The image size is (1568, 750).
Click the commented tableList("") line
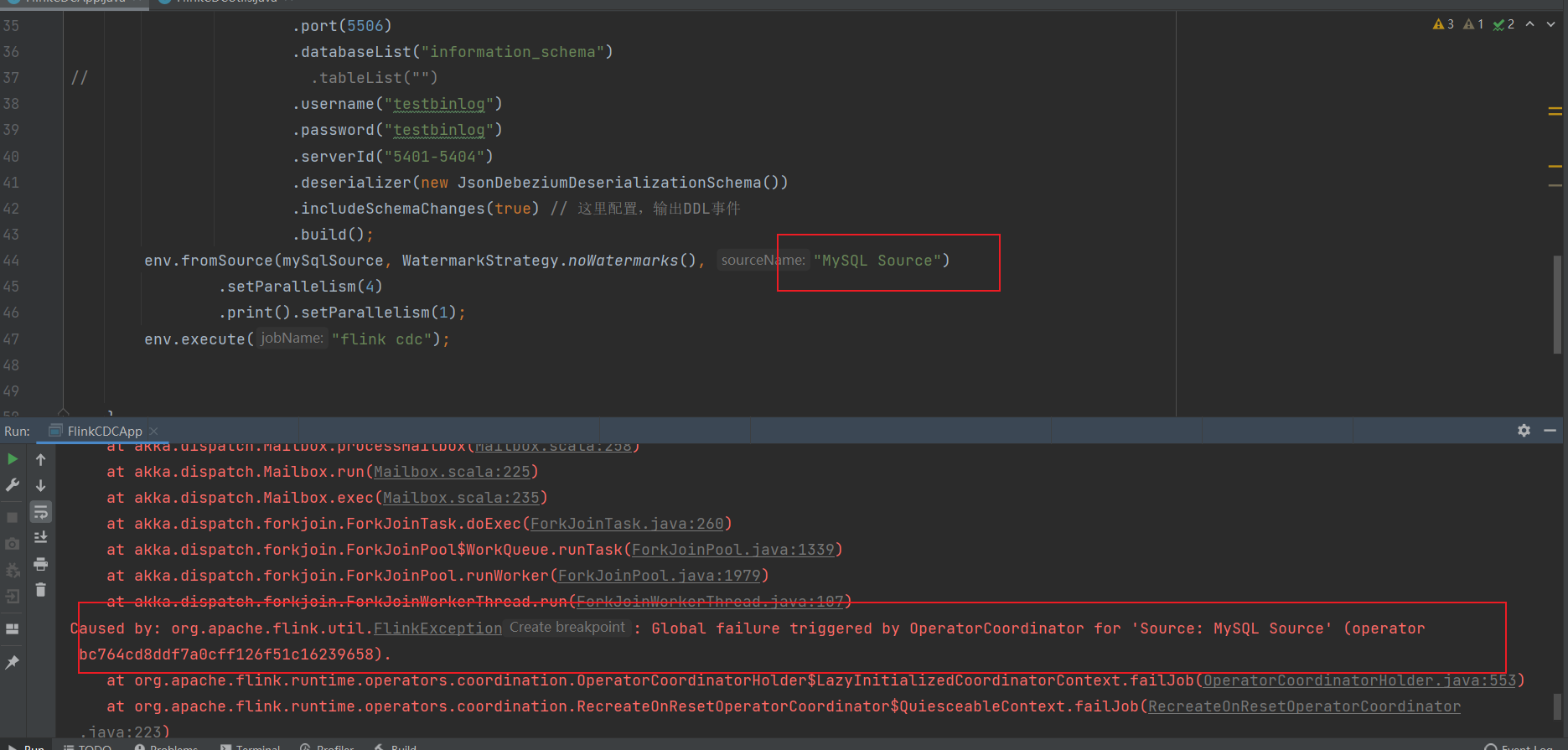pos(374,78)
